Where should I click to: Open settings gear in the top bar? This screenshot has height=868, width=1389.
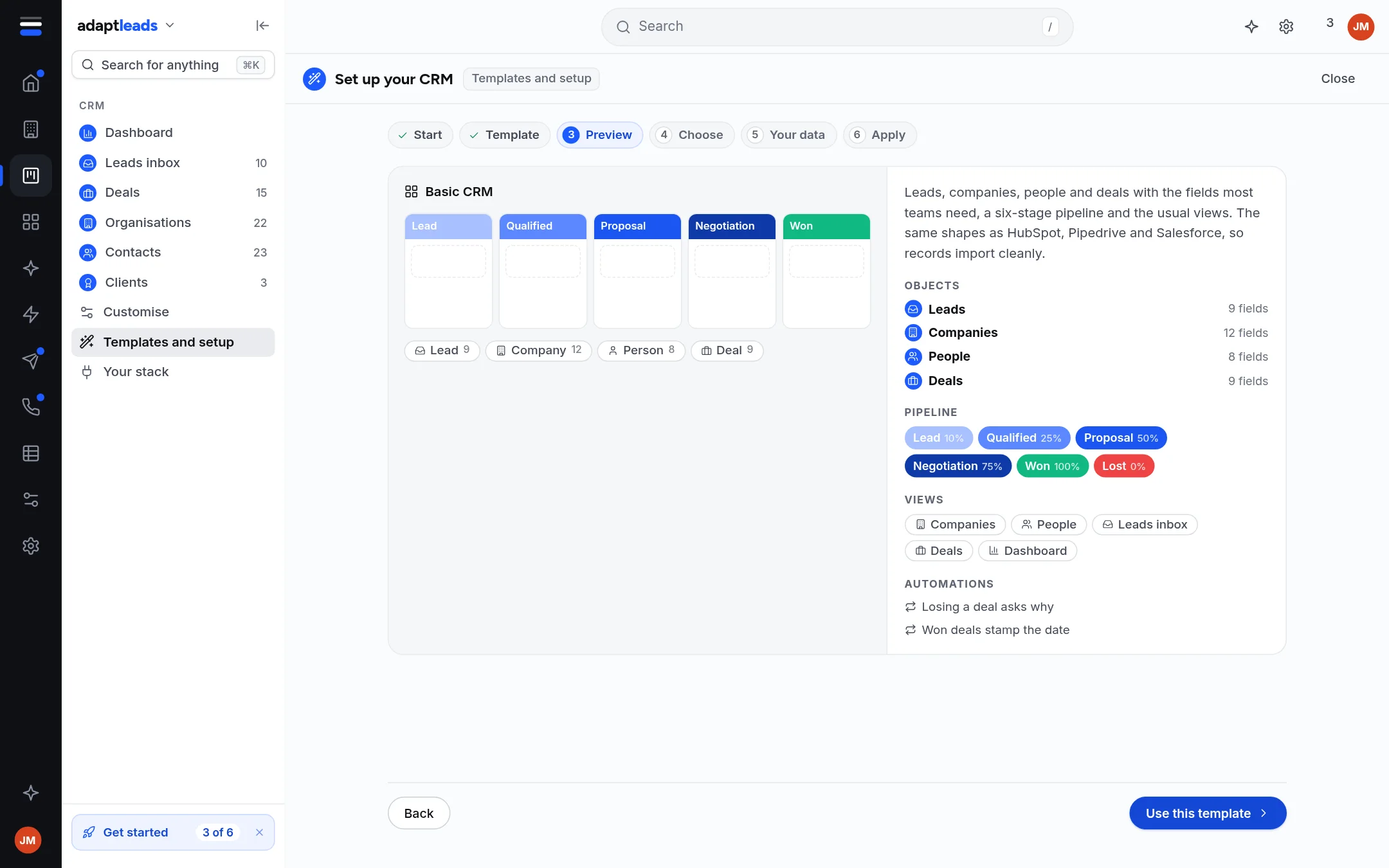(1286, 26)
